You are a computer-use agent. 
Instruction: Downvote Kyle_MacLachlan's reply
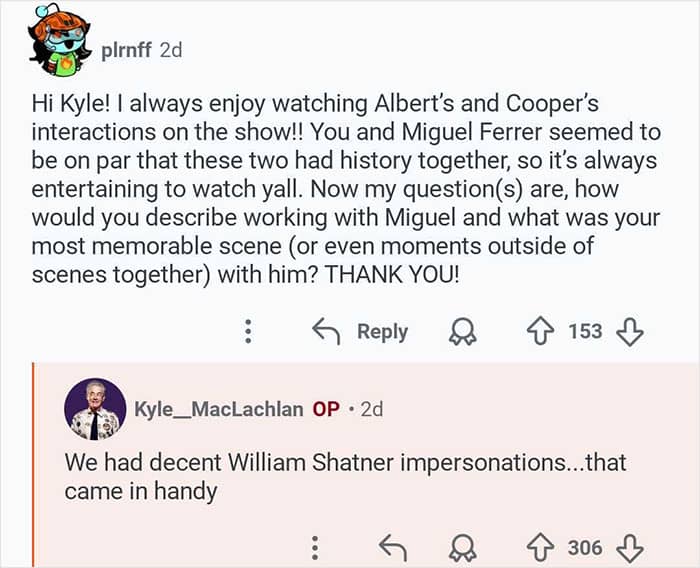click(x=630, y=547)
